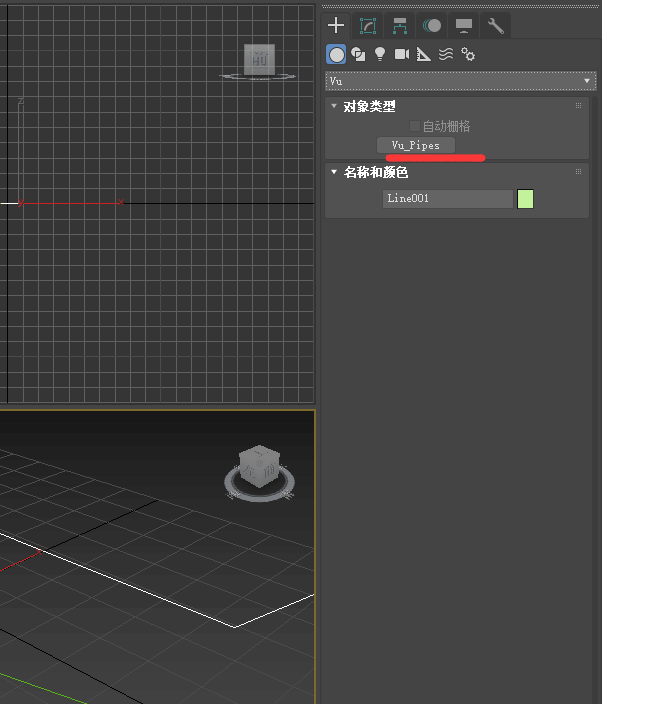Viewport: 657px width, 704px height.
Task: Open the Motion panel tab
Action: [x=432, y=26]
